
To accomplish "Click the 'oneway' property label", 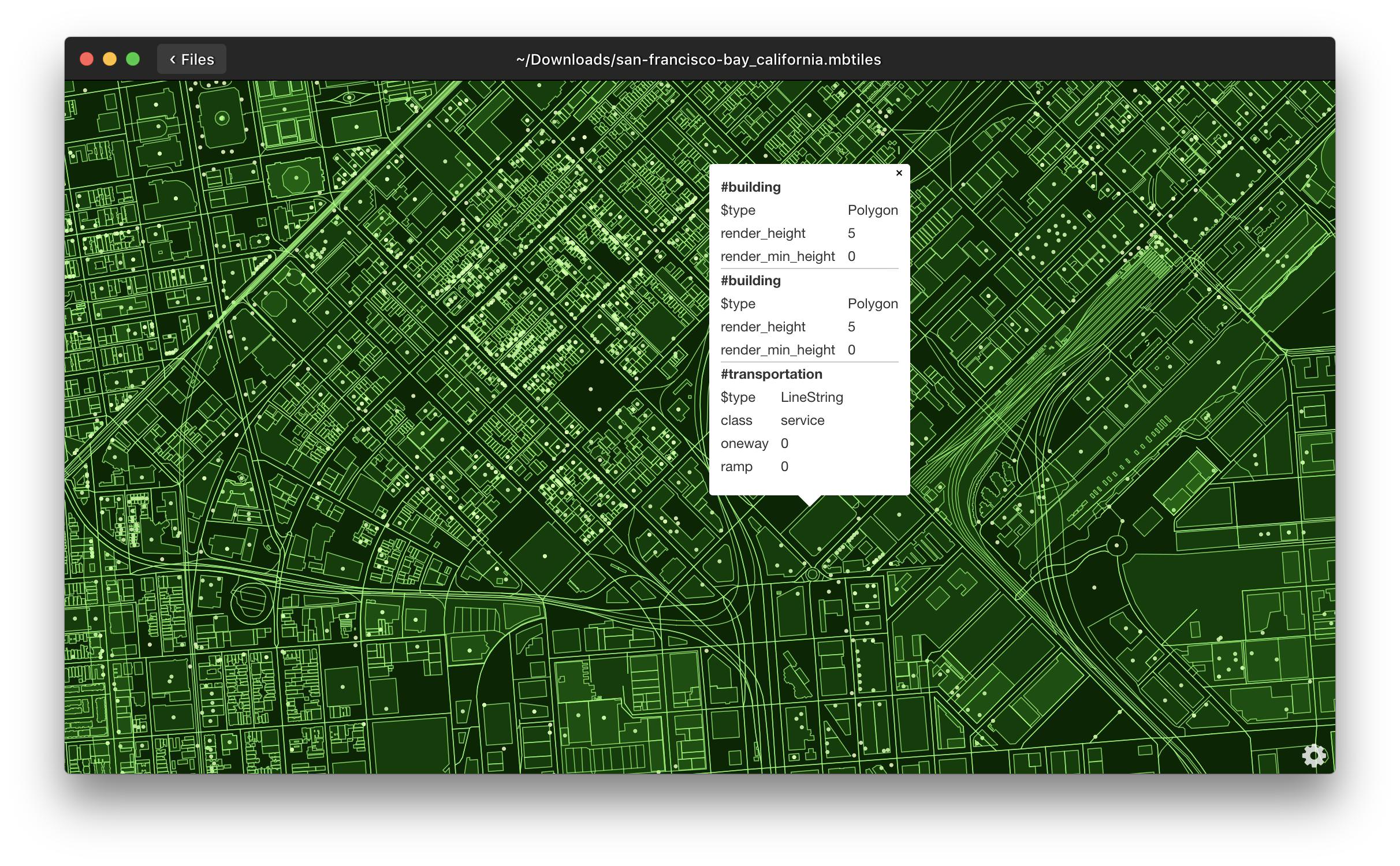I will pyautogui.click(x=744, y=443).
